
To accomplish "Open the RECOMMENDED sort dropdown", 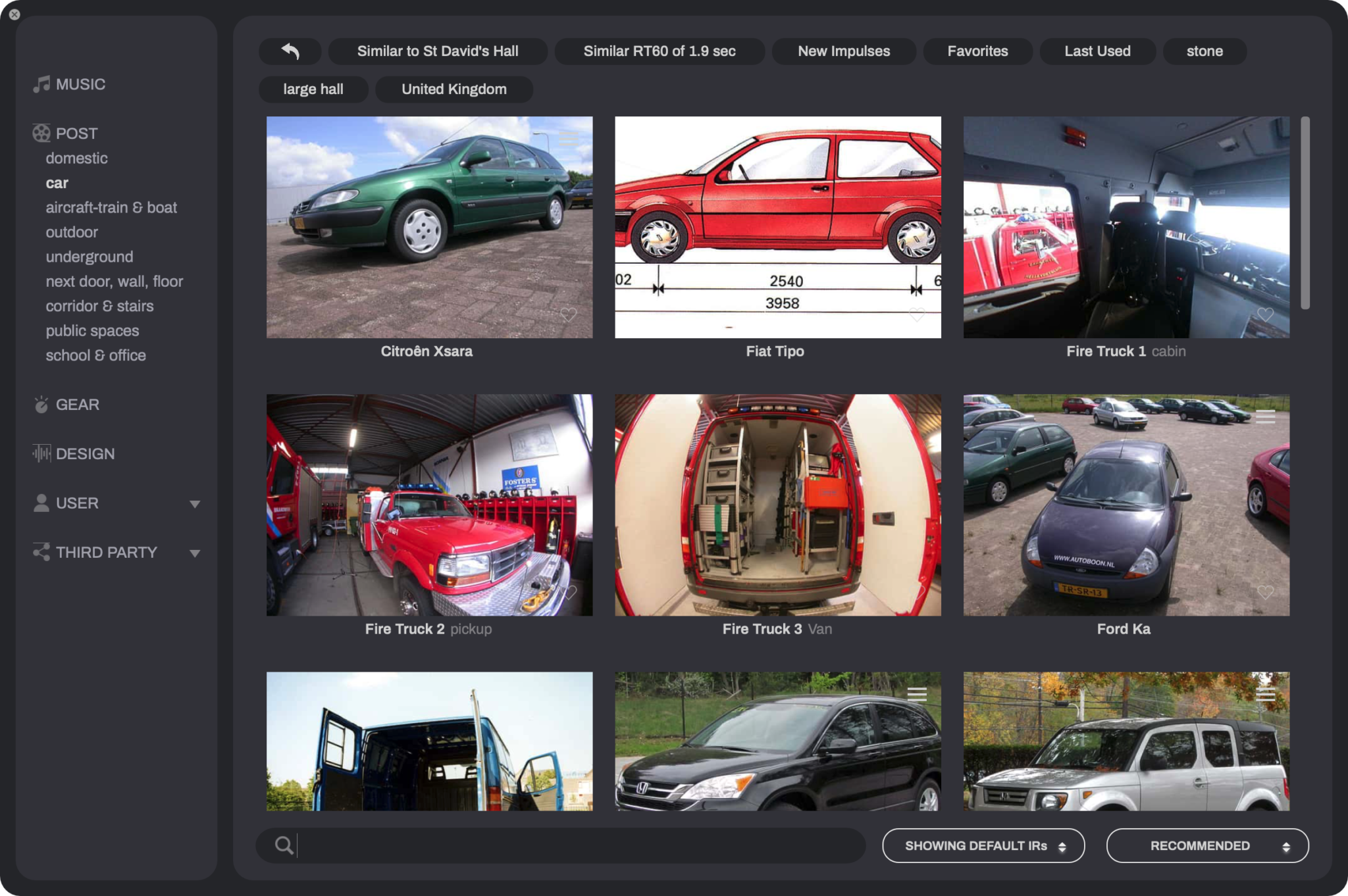I will pos(1207,846).
